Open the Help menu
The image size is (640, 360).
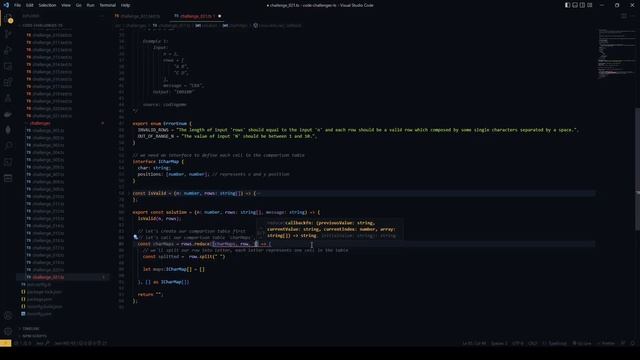coord(125,5)
